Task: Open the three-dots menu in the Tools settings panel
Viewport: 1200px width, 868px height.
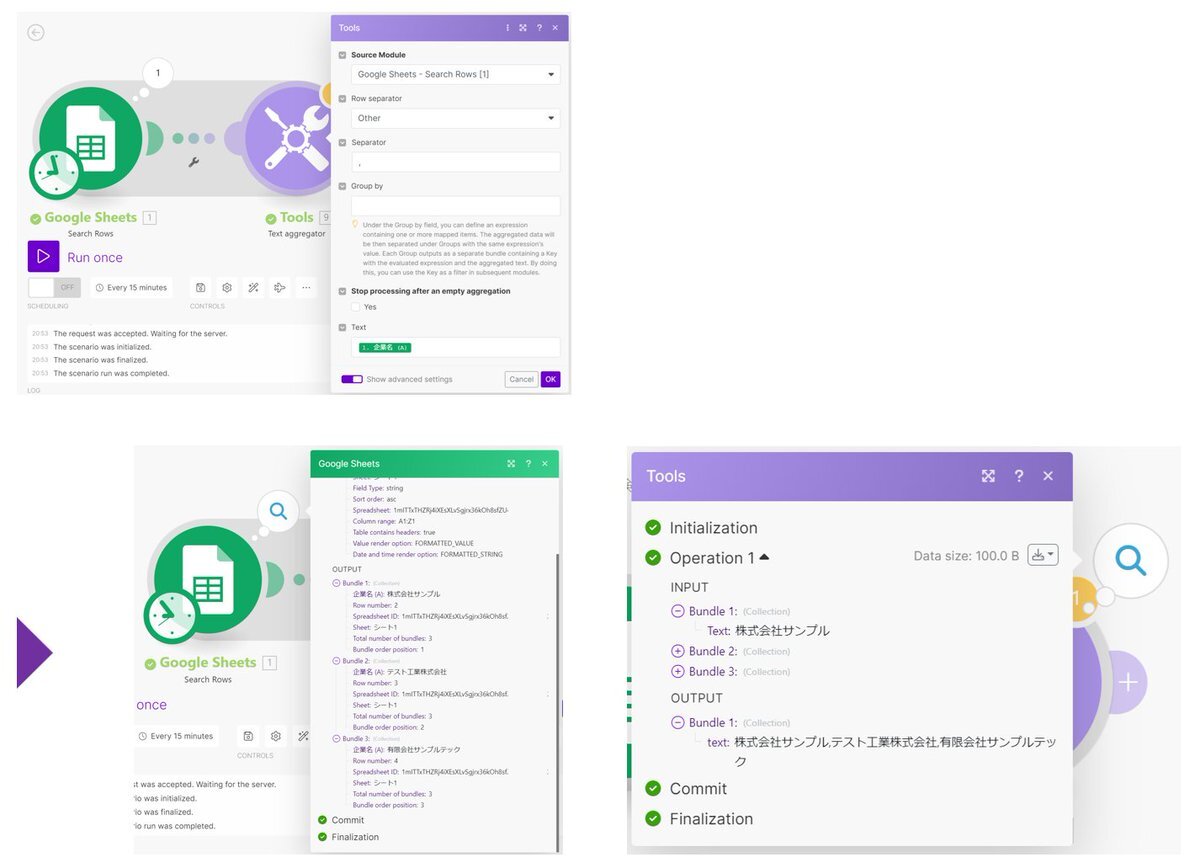Action: point(508,28)
